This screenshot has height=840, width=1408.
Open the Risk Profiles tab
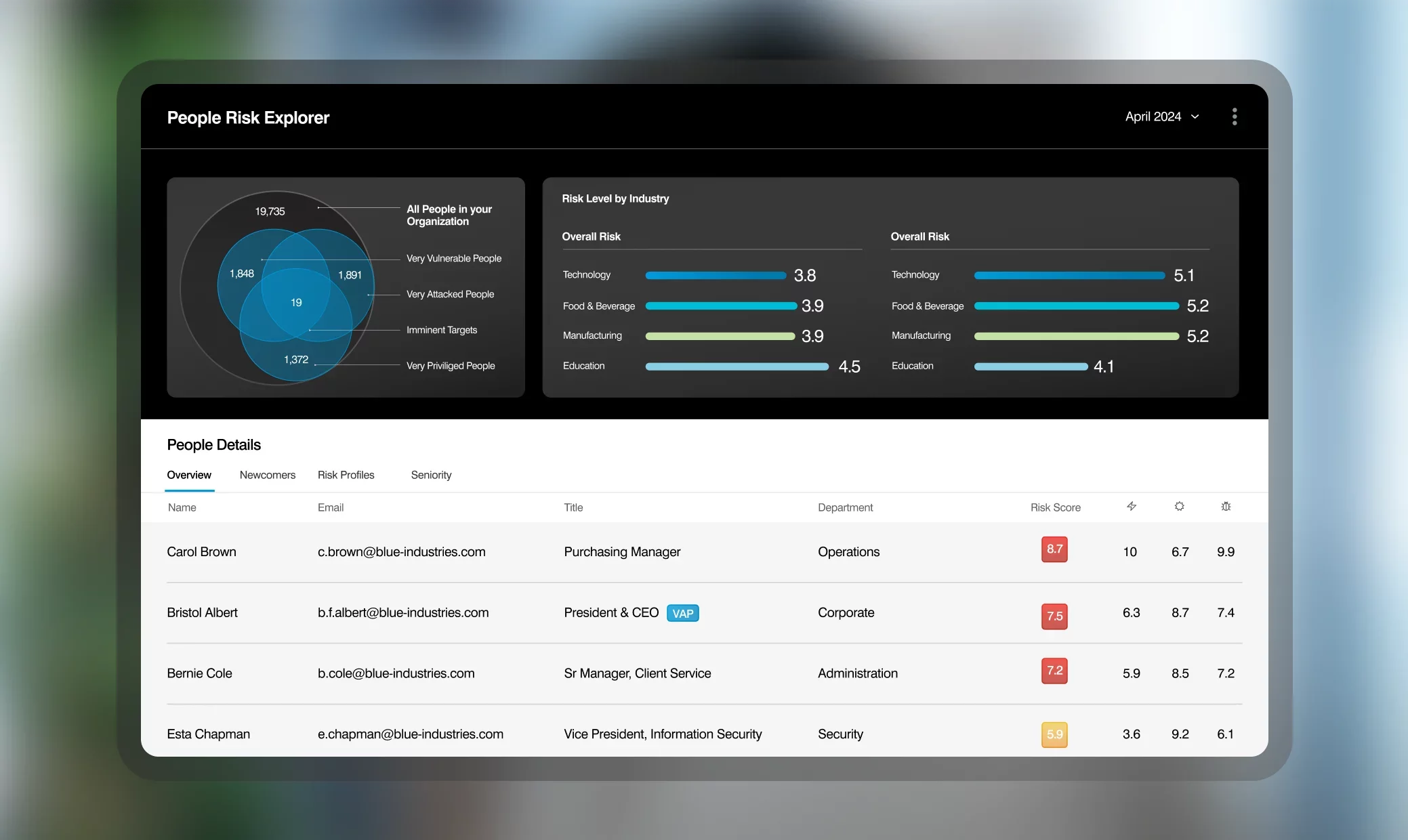coord(346,475)
